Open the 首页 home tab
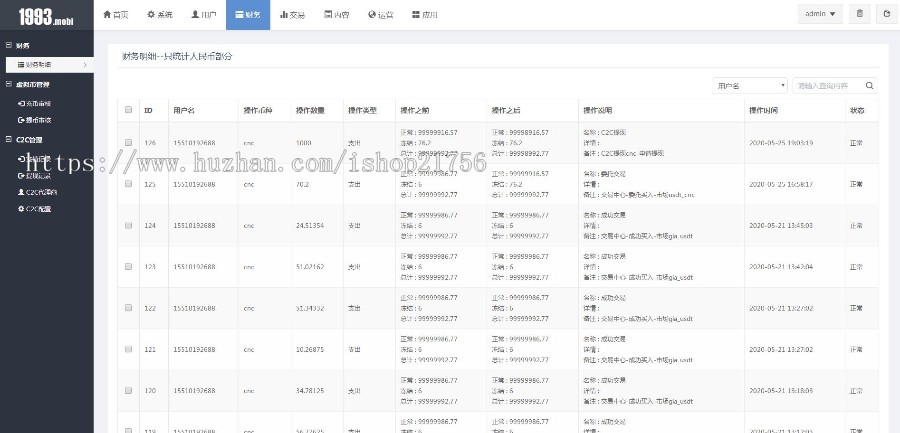The width and height of the screenshot is (900, 433). pos(115,15)
